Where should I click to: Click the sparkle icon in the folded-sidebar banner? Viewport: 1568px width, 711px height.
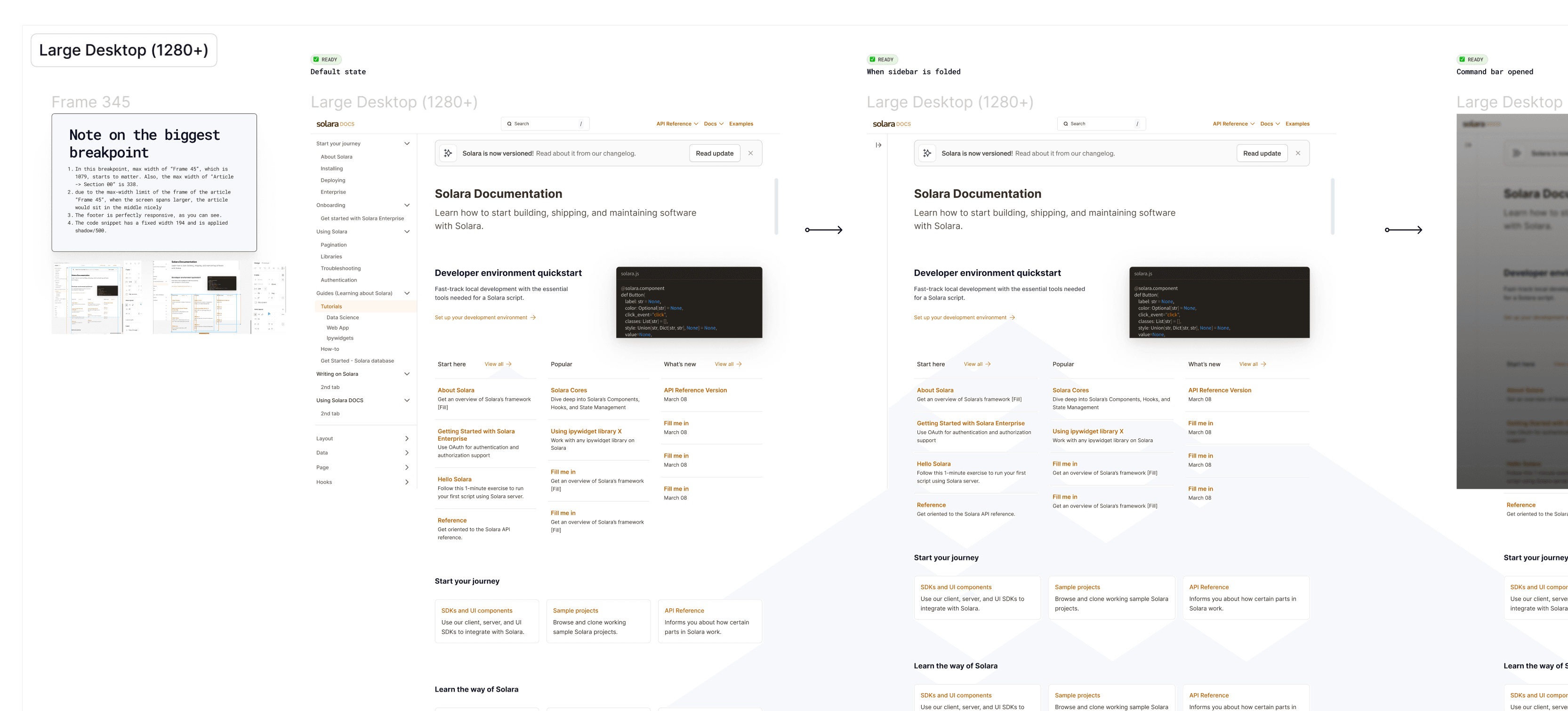(x=927, y=154)
